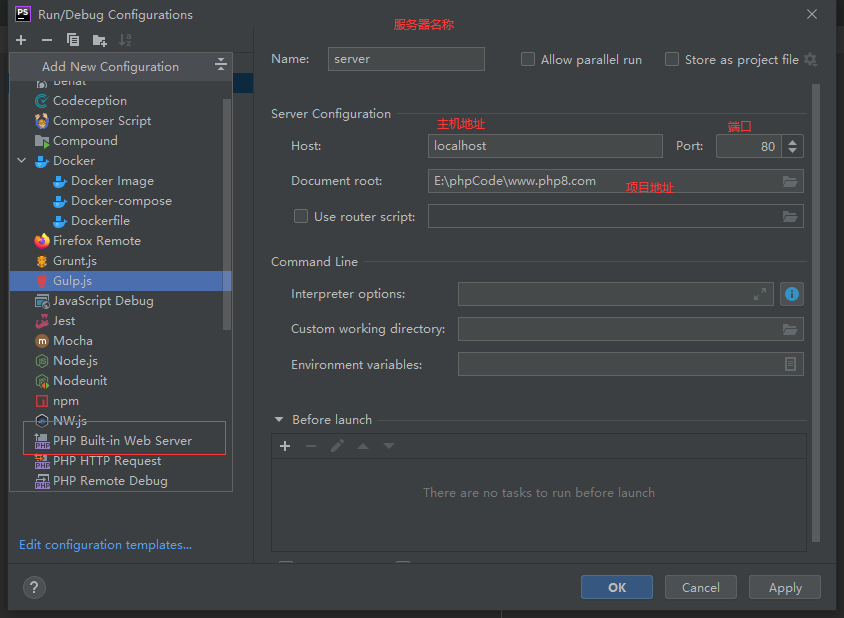The height and width of the screenshot is (618, 844).
Task: Open Edit configuration templates link
Action: point(106,545)
